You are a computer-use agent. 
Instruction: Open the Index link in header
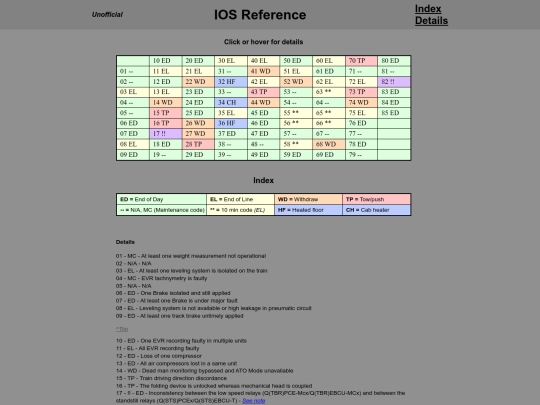point(428,9)
